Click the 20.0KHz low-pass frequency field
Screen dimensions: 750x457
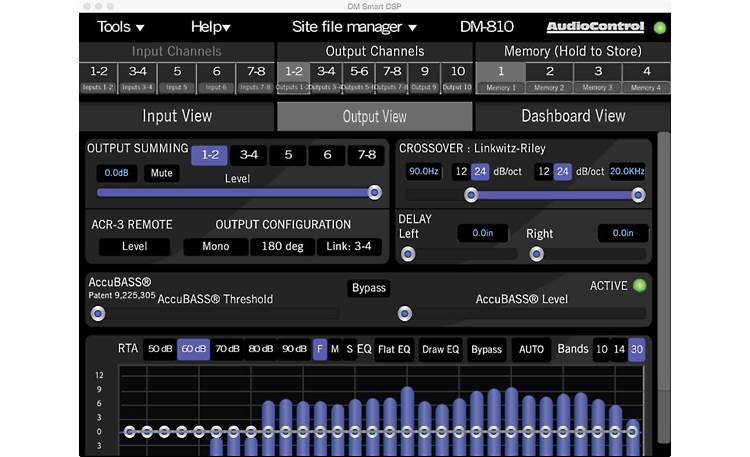(x=627, y=171)
